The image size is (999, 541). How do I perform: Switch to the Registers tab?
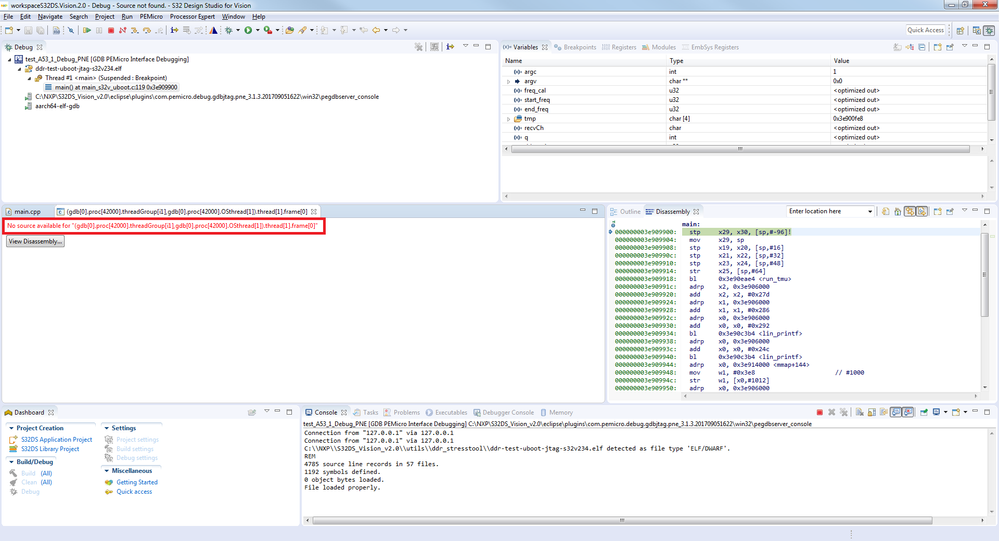pyautogui.click(x=619, y=47)
